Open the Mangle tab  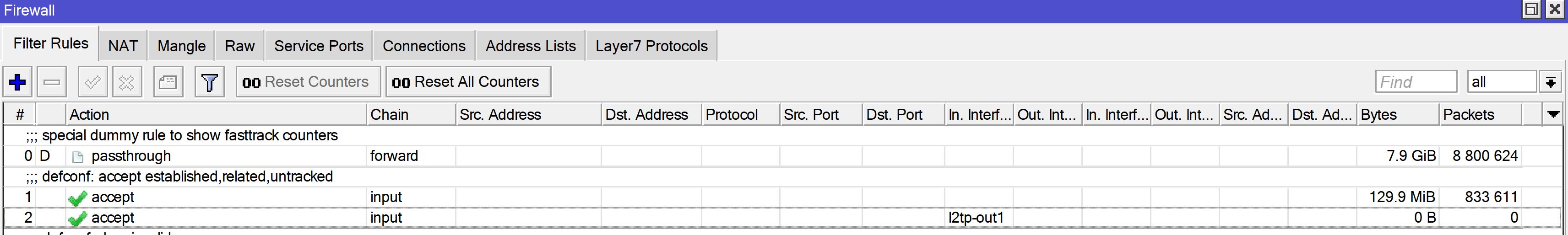(181, 46)
